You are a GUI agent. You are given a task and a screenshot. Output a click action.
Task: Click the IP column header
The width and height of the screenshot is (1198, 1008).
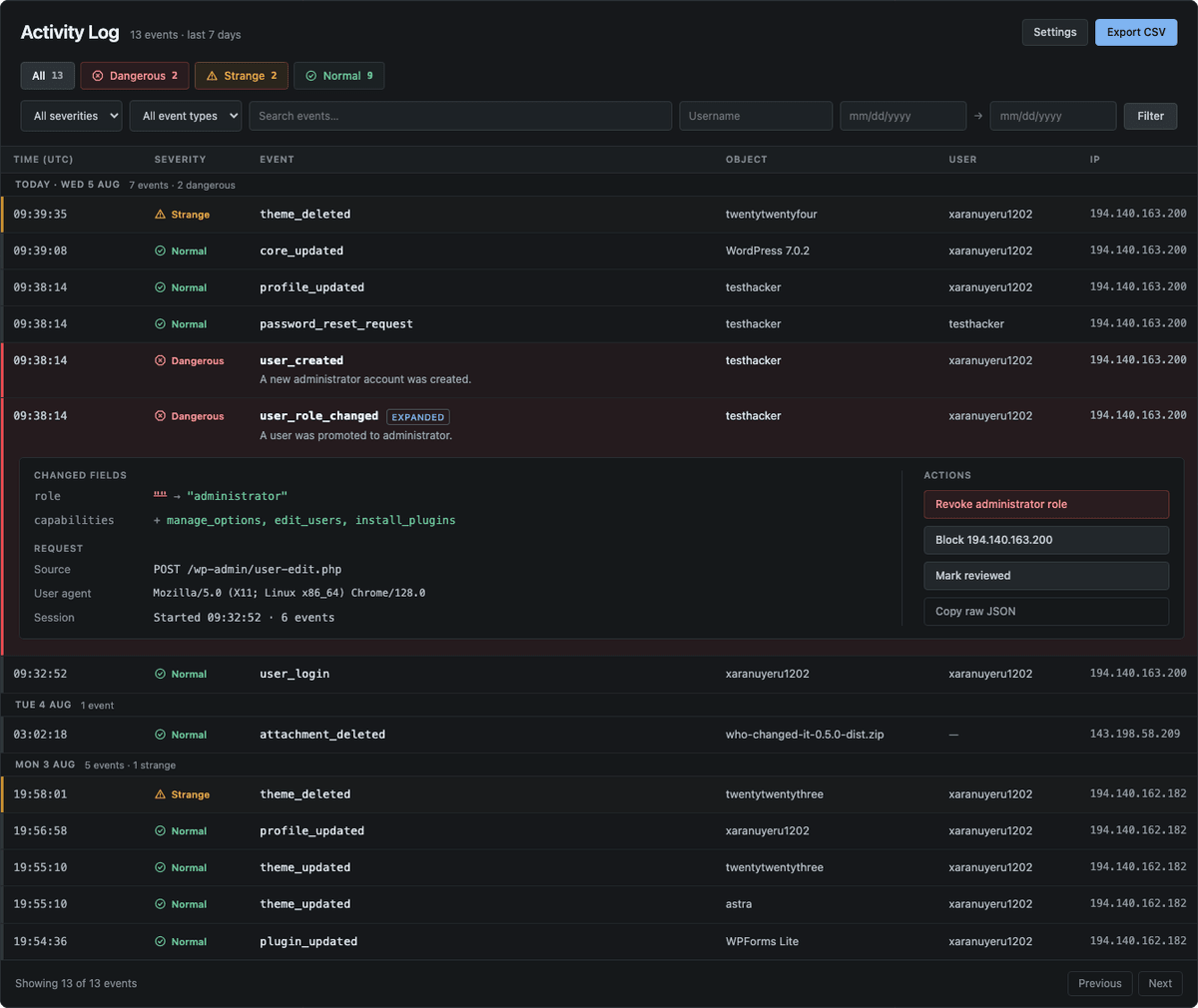(1095, 160)
